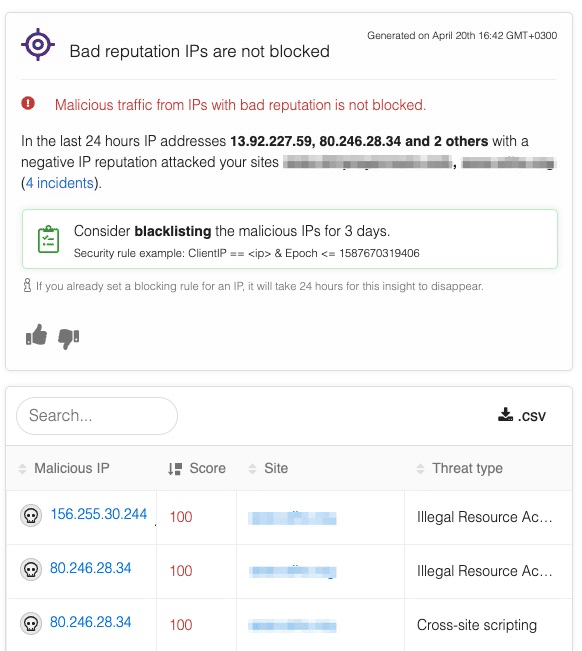Click the purple target insight icon
The image size is (582, 651).
[38, 44]
